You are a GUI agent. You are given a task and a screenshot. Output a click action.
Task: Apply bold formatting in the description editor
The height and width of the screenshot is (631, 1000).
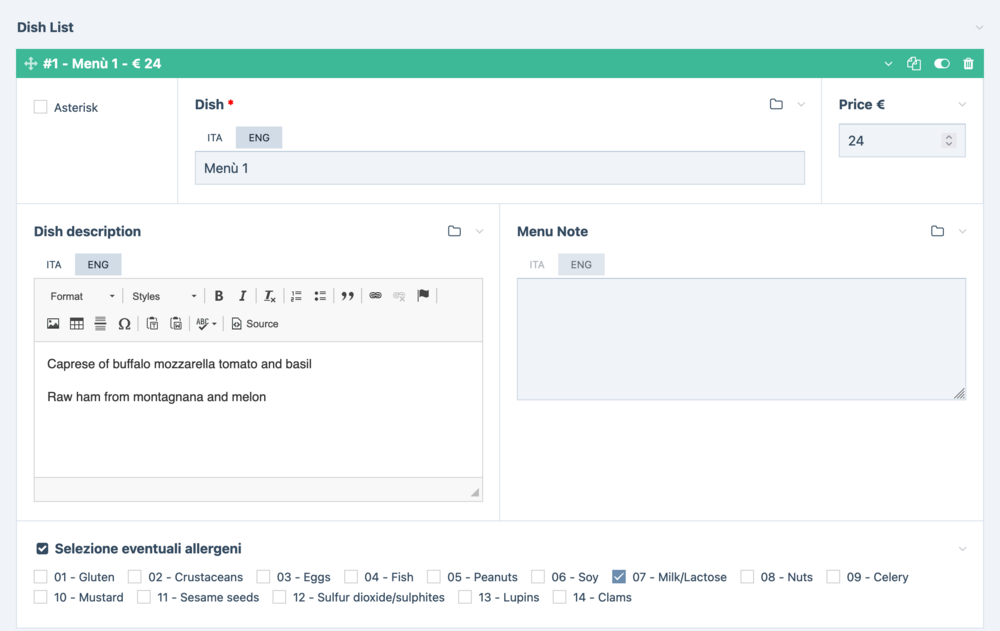pyautogui.click(x=219, y=296)
